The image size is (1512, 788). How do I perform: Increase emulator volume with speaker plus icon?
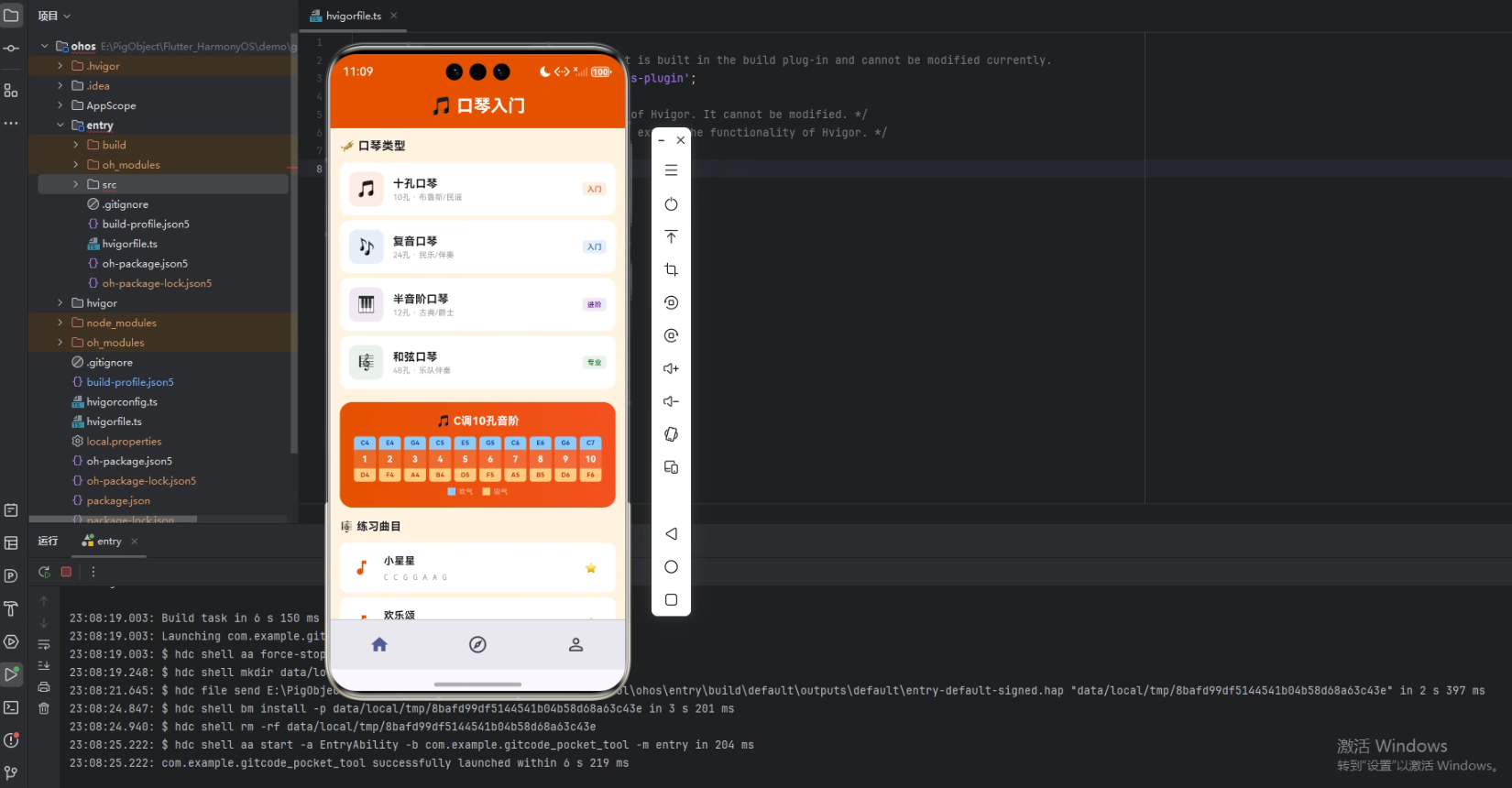pos(671,368)
